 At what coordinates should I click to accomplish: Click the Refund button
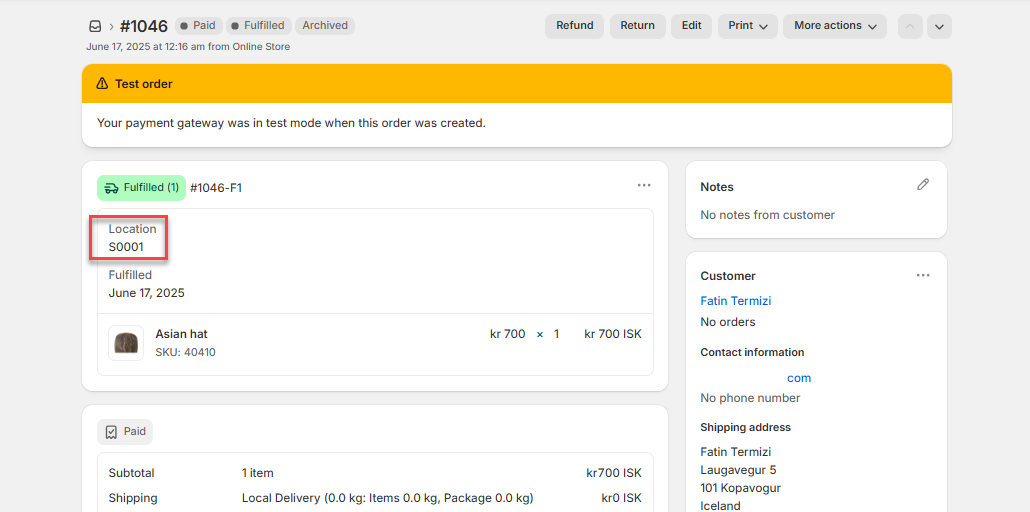coord(574,26)
